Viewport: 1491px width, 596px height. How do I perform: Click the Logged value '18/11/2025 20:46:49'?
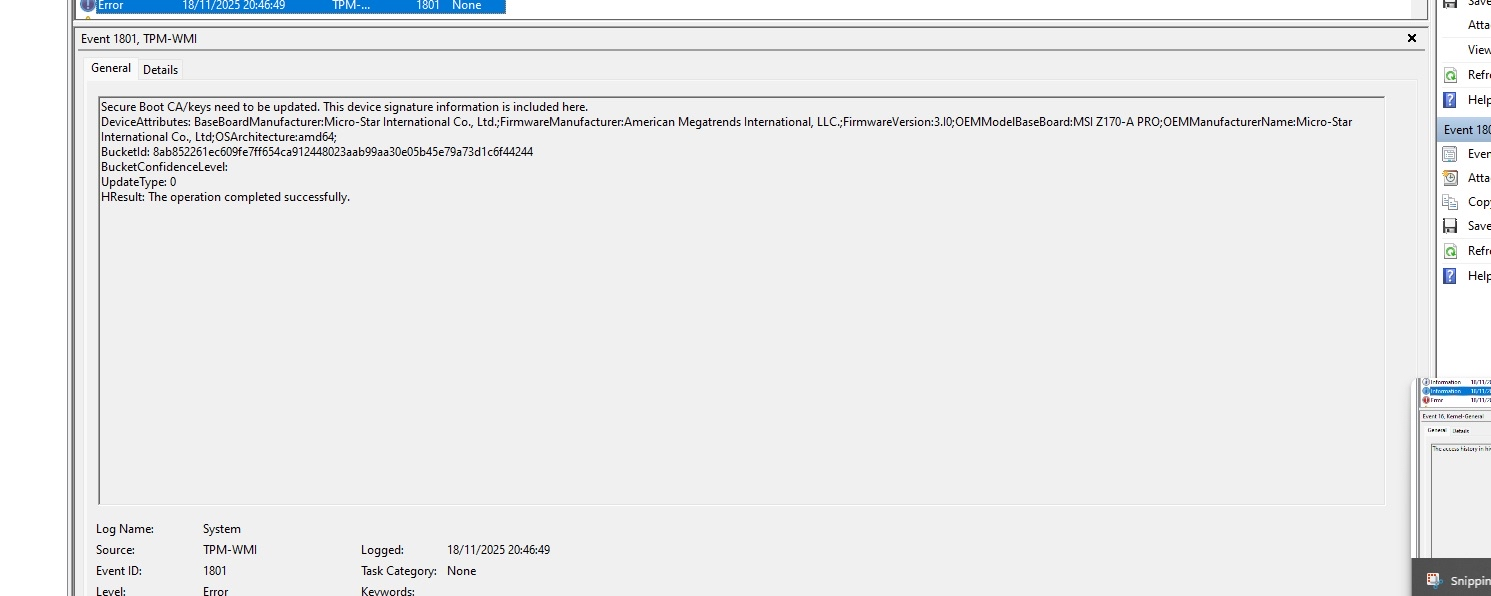tap(498, 550)
